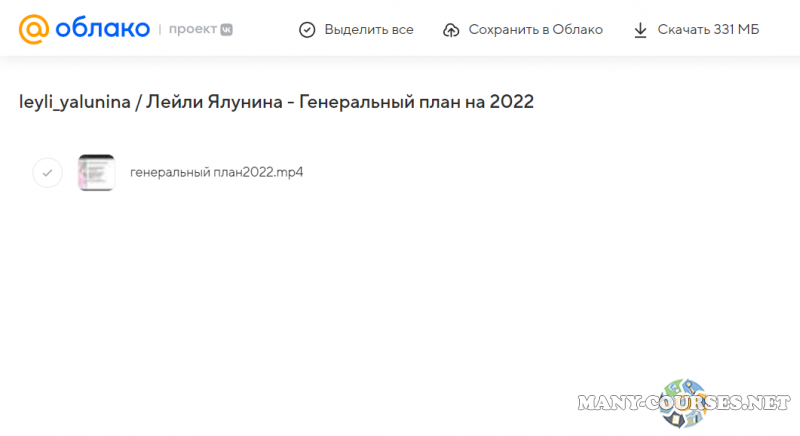Click the MANY-COURSES.NET watermark text

pyautogui.click(x=600, y=404)
